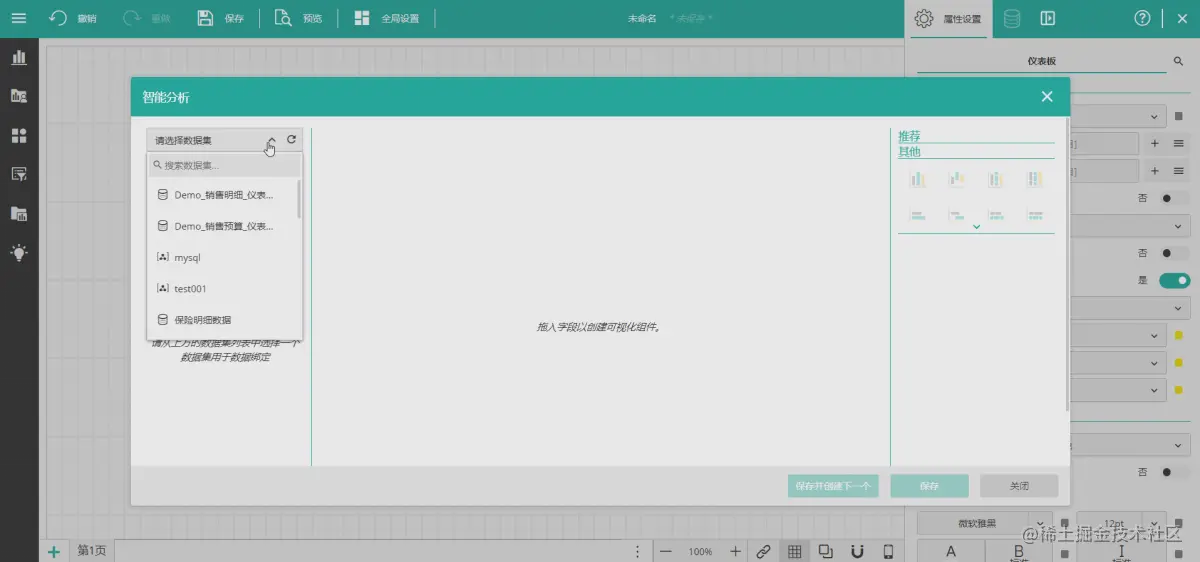Click the 100% zoom level
The image size is (1200, 562).
700,552
